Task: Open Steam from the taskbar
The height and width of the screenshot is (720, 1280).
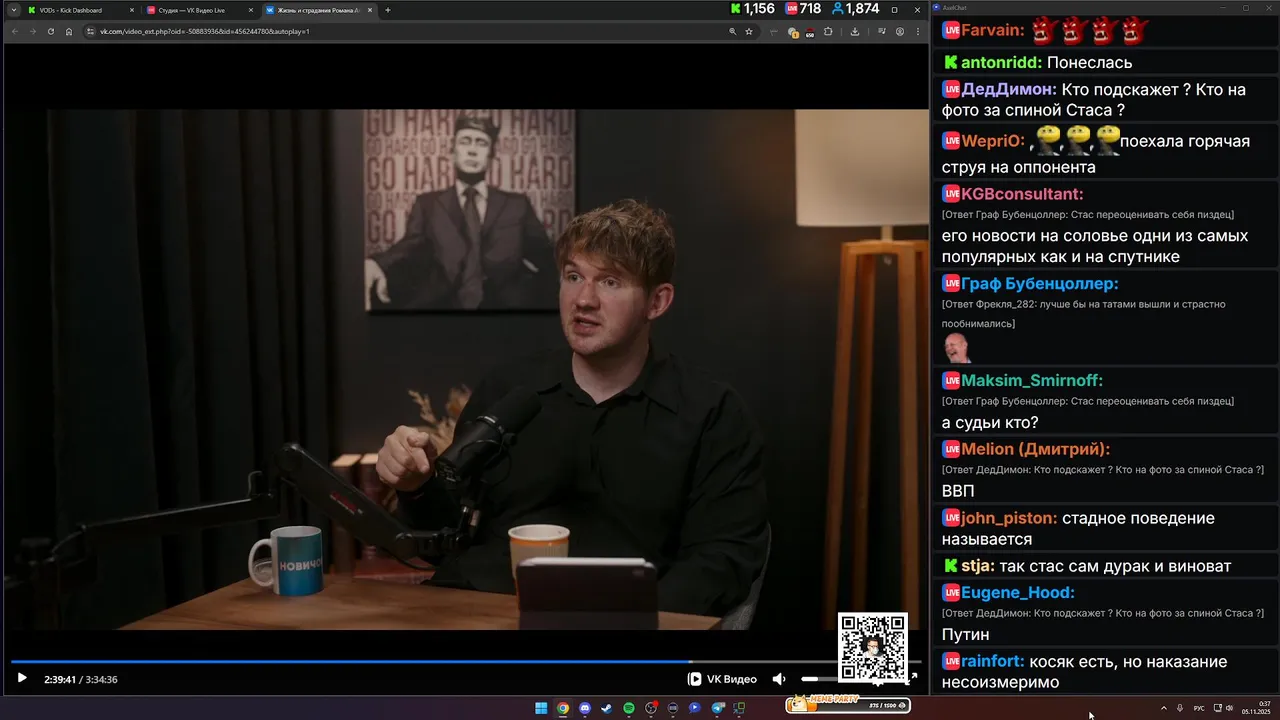Action: pyautogui.click(x=607, y=708)
